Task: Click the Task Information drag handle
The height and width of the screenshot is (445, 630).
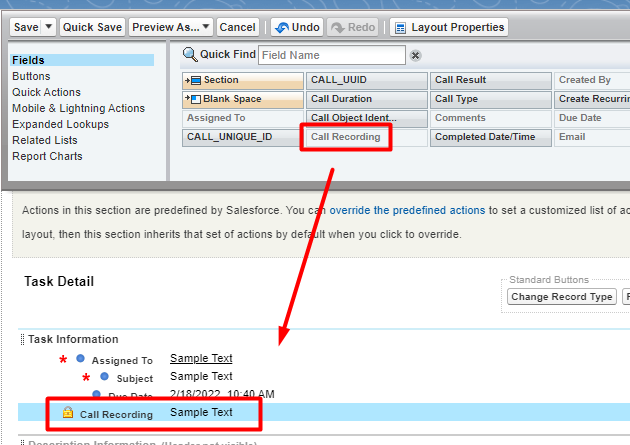Action: point(22,339)
